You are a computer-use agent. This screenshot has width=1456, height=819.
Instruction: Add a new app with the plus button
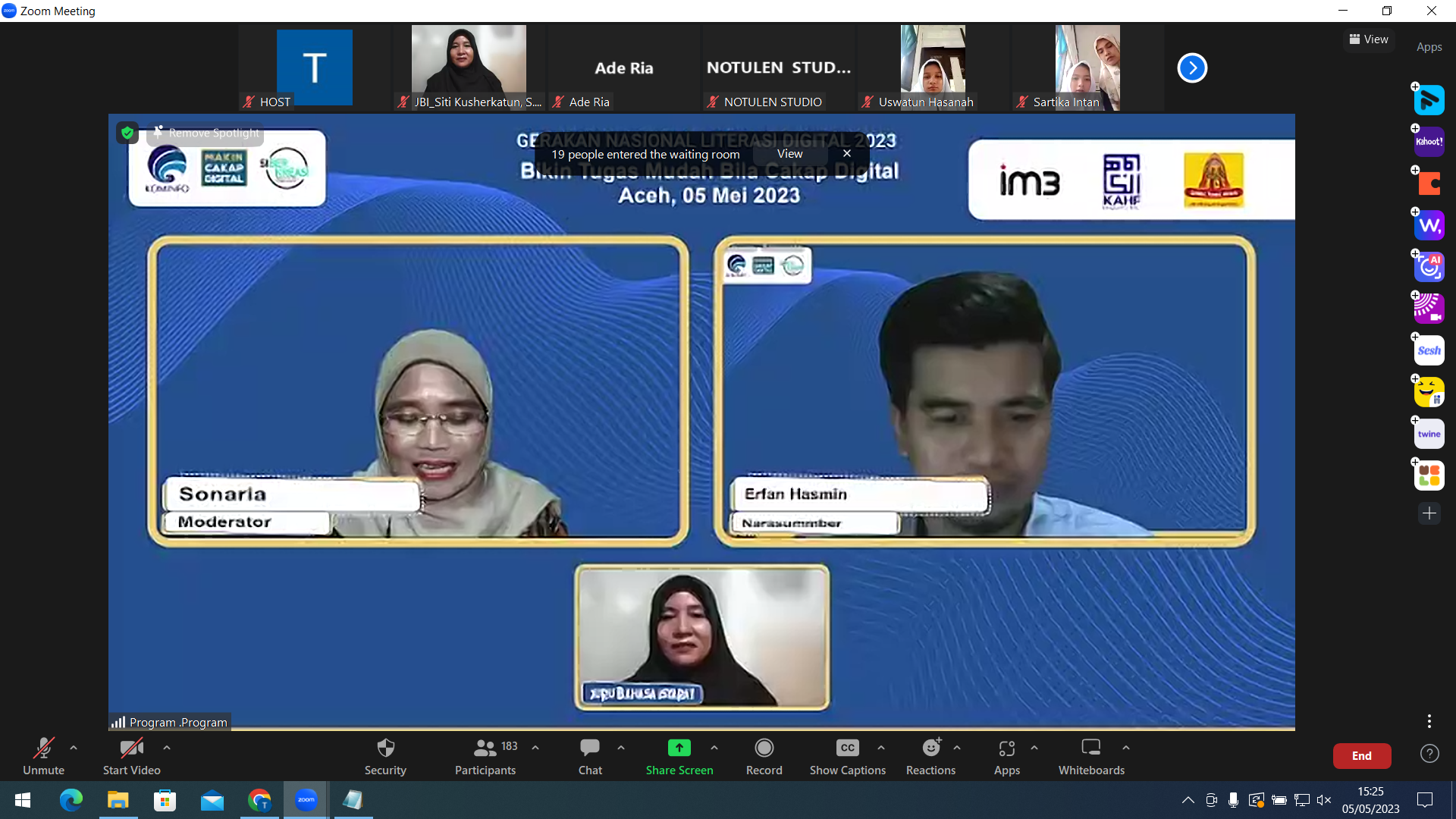pos(1429,513)
